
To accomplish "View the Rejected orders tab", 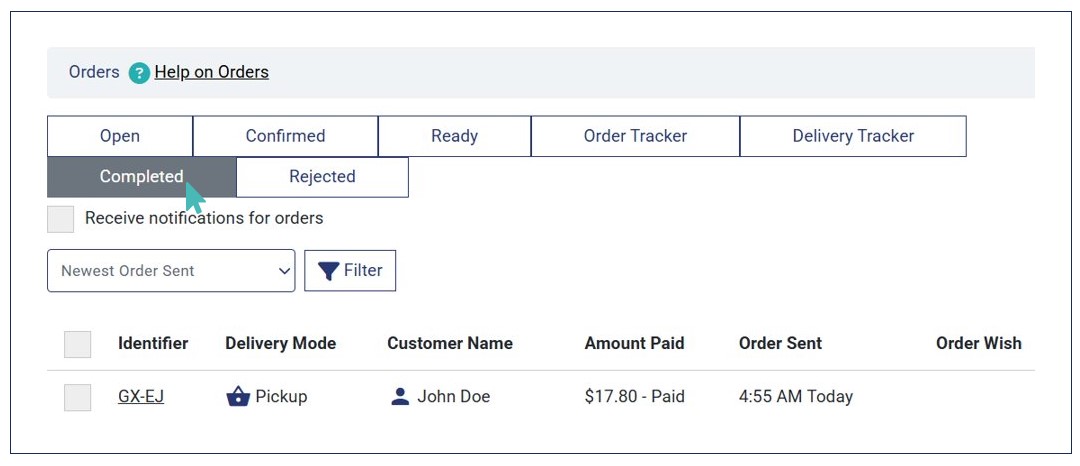I will pos(322,177).
